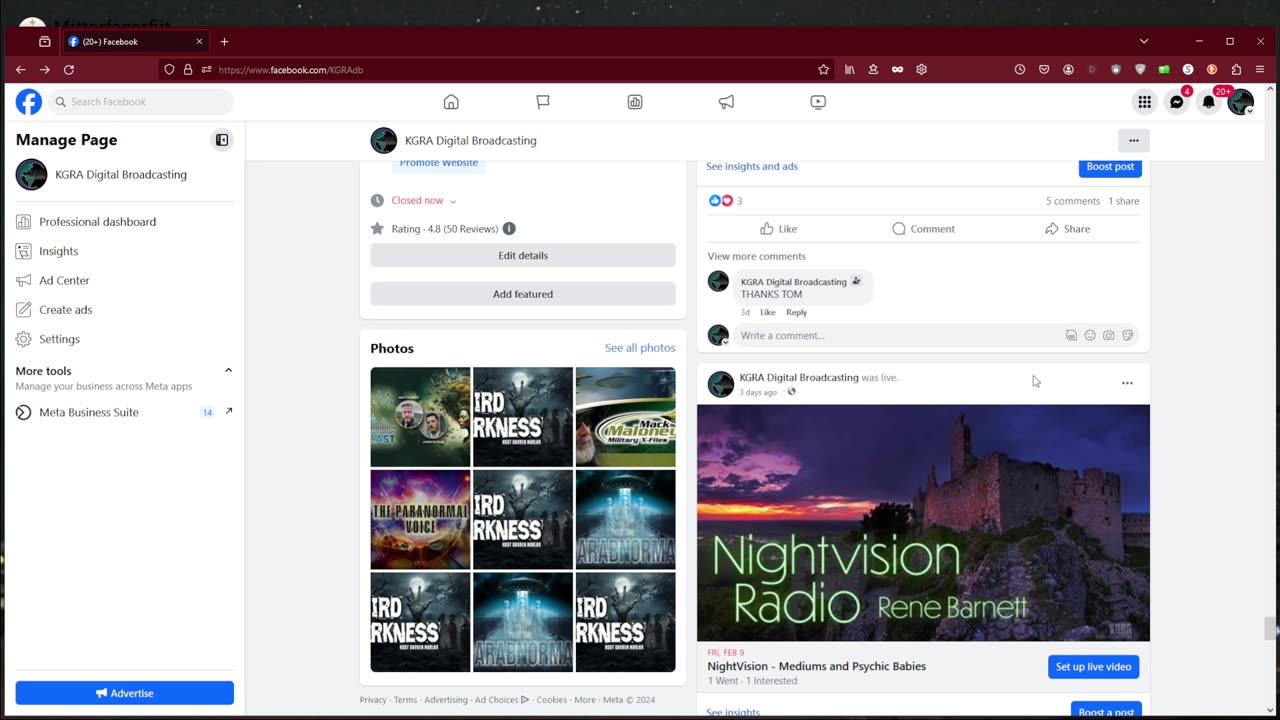Open the browser extensions puzzle icon
1280x720 pixels.
pos(1236,70)
